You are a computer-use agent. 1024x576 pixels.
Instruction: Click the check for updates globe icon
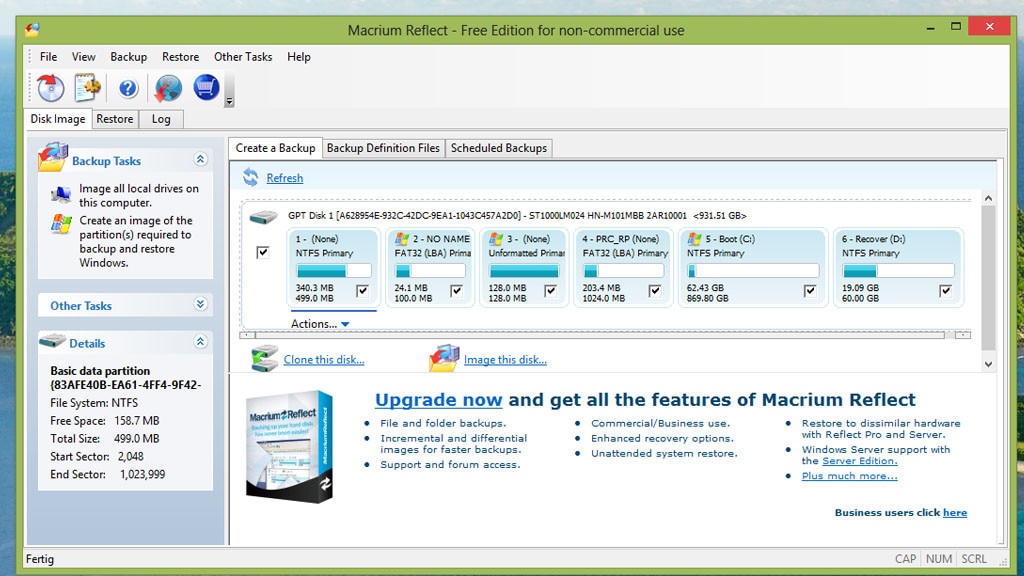[166, 88]
